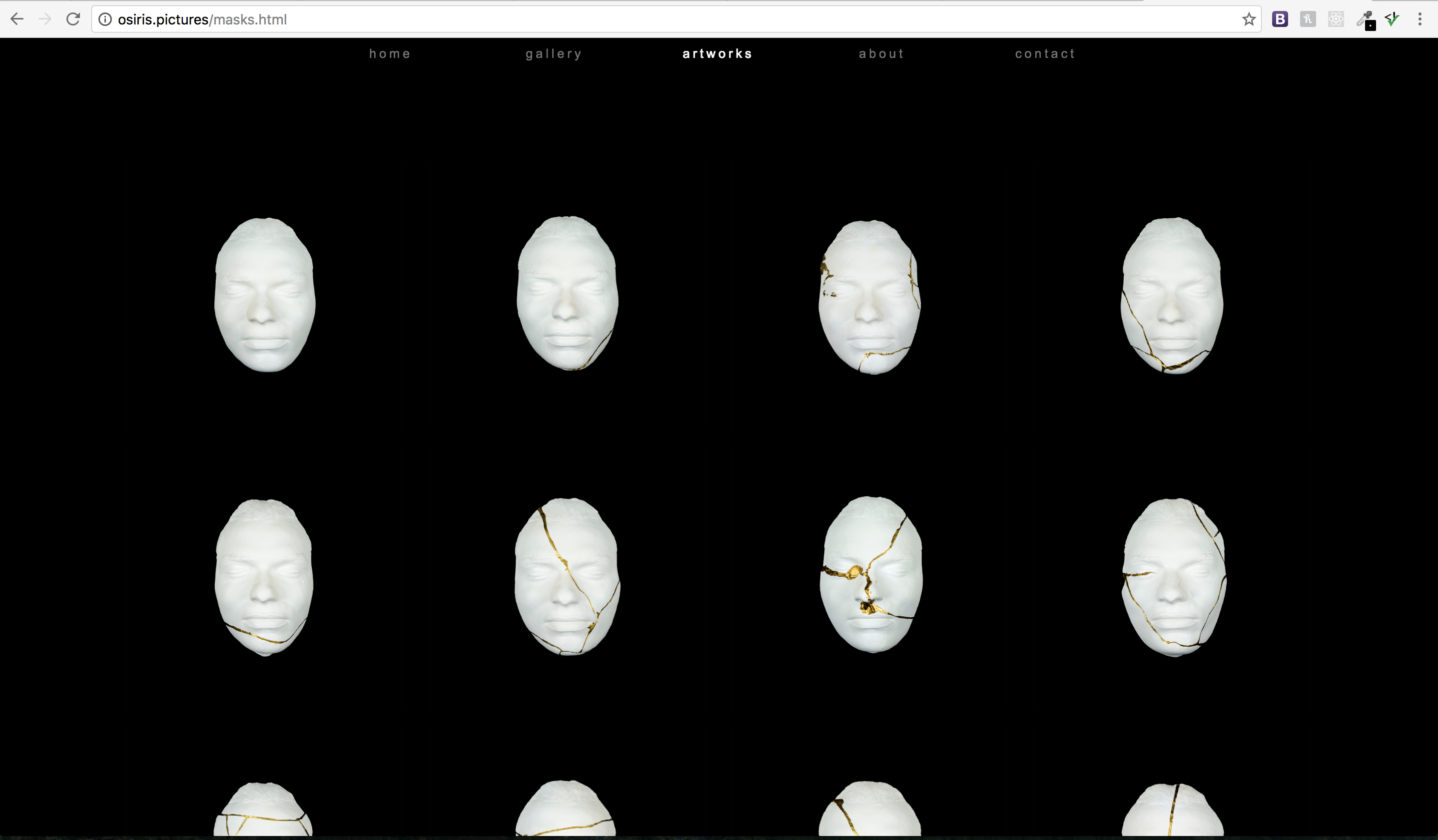The width and height of the screenshot is (1438, 840).
Task: Click the Bootstrap extension icon
Action: 1280,19
